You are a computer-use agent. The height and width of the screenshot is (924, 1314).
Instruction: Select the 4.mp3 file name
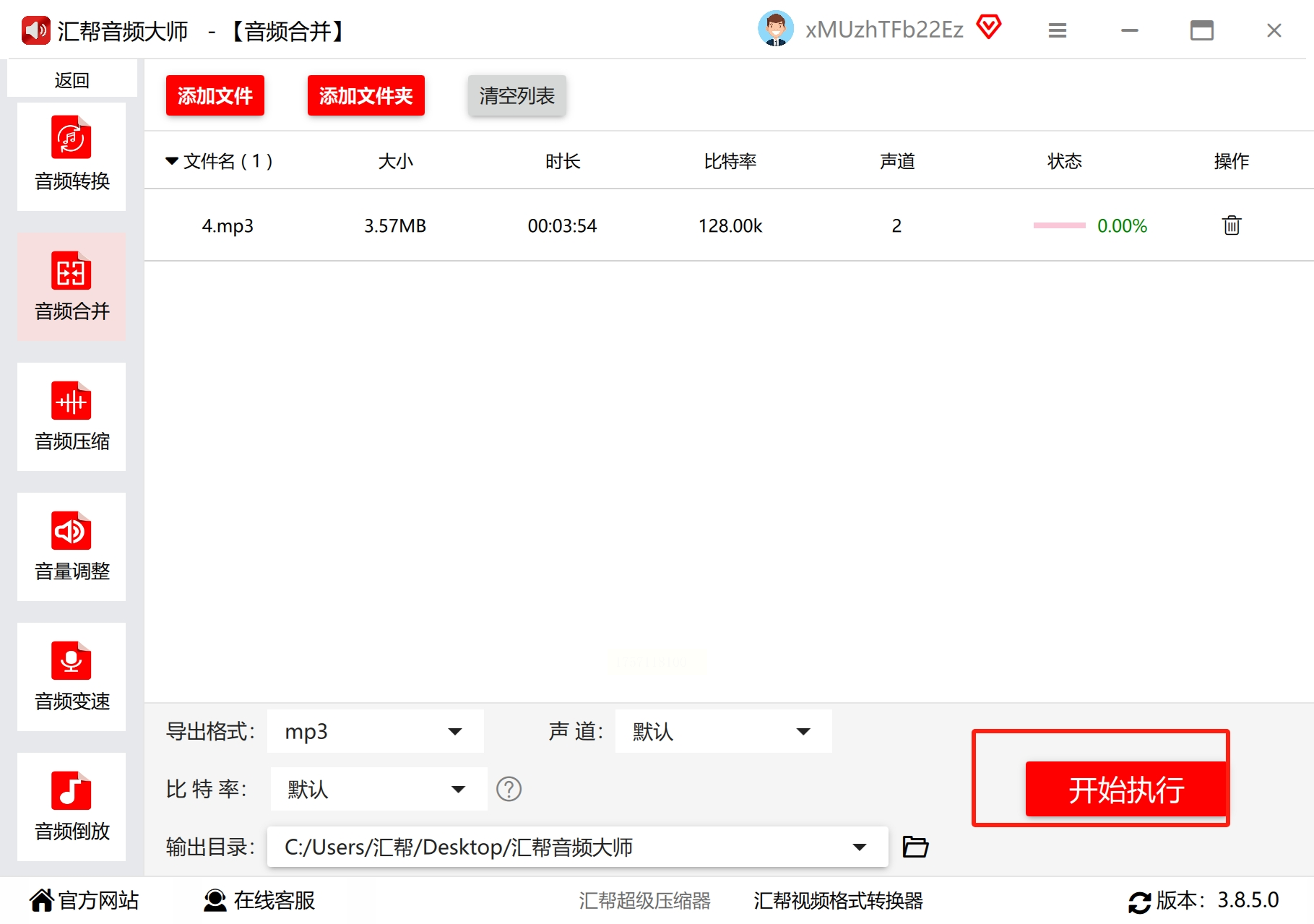point(228,226)
